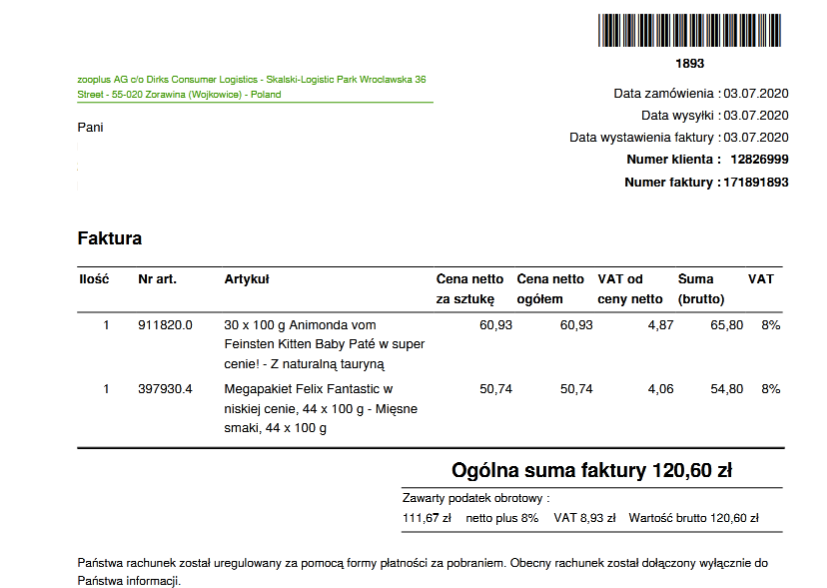This screenshot has height=588, width=827.
Task: Select the Data wysyłki date line
Action: (715, 115)
